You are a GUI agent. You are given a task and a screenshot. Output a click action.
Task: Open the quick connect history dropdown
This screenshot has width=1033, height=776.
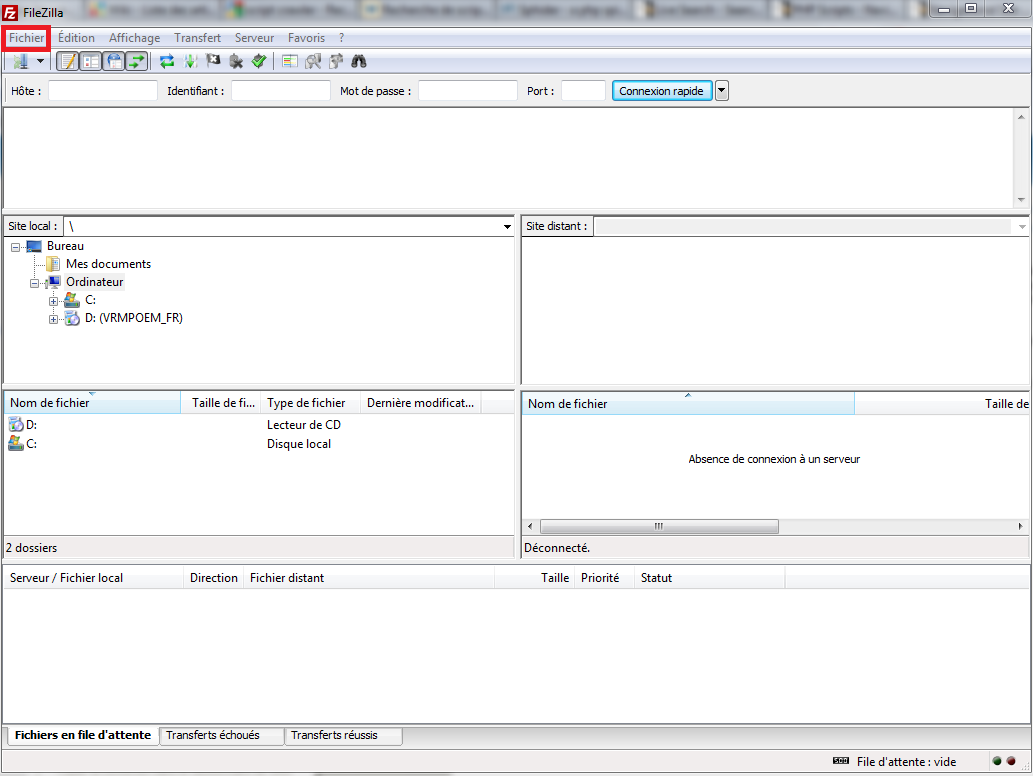point(722,91)
